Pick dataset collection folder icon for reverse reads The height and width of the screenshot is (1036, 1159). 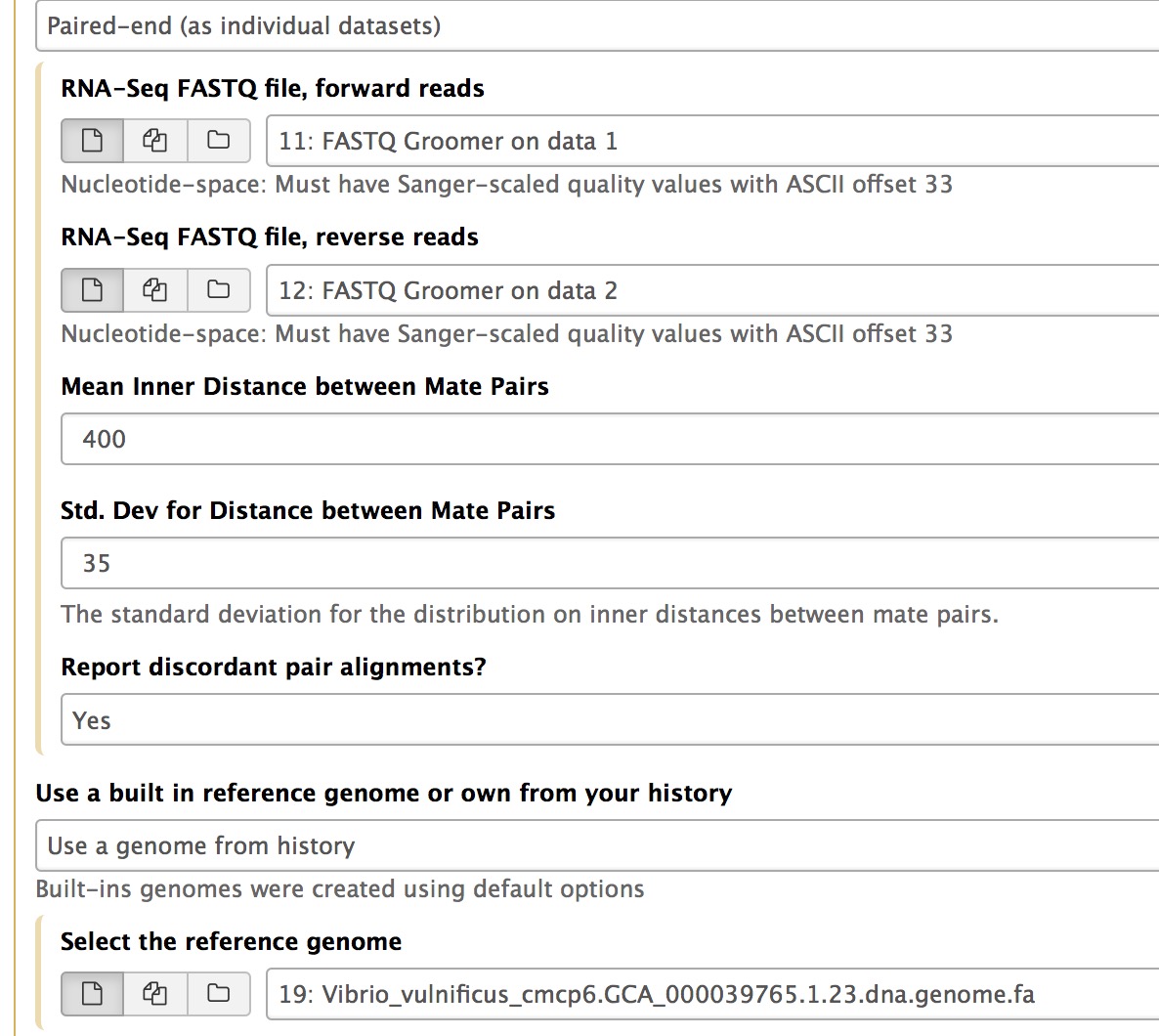(x=218, y=290)
